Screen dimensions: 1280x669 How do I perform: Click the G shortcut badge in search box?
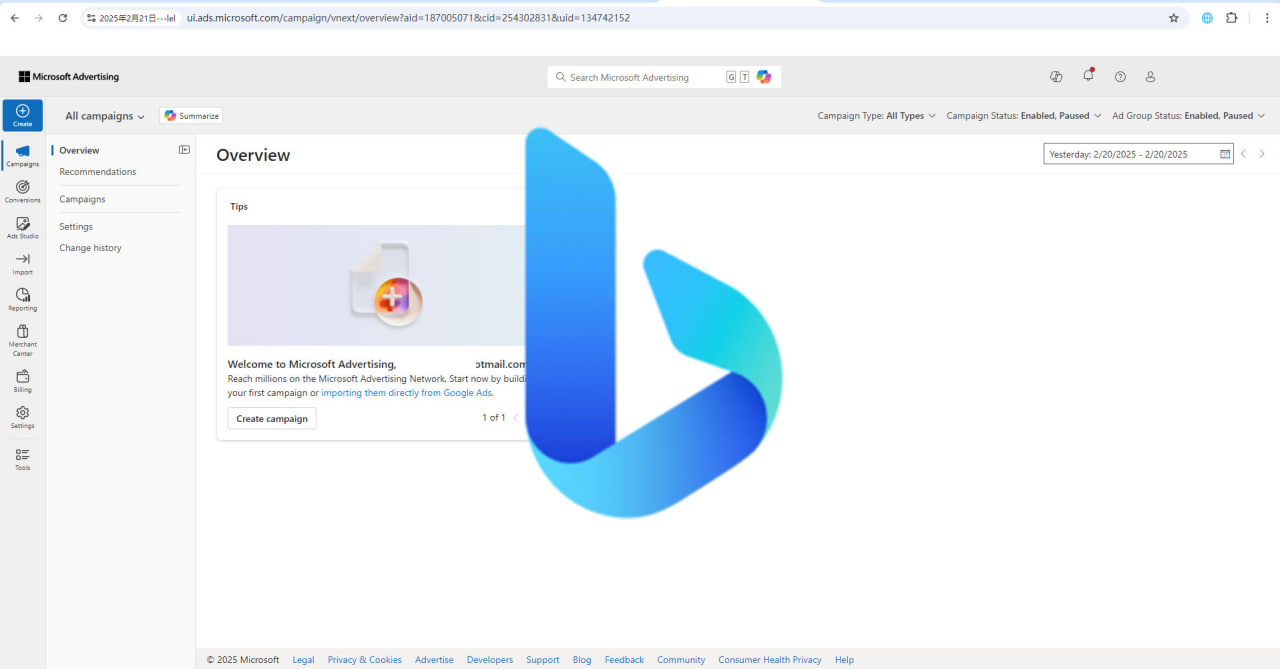tap(731, 77)
